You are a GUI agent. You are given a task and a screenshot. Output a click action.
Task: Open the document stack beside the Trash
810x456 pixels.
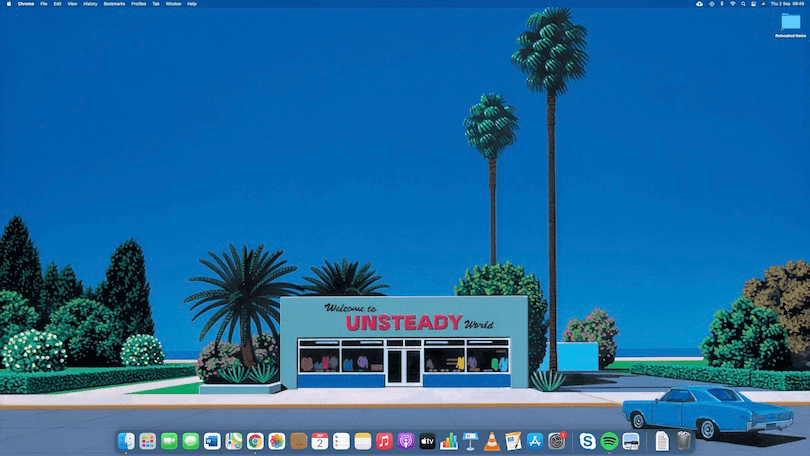point(662,442)
